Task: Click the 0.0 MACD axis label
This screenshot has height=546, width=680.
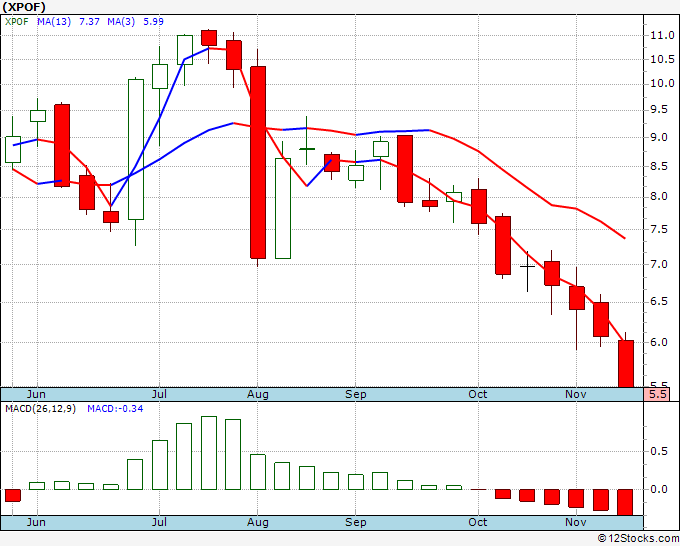Action: [658, 489]
